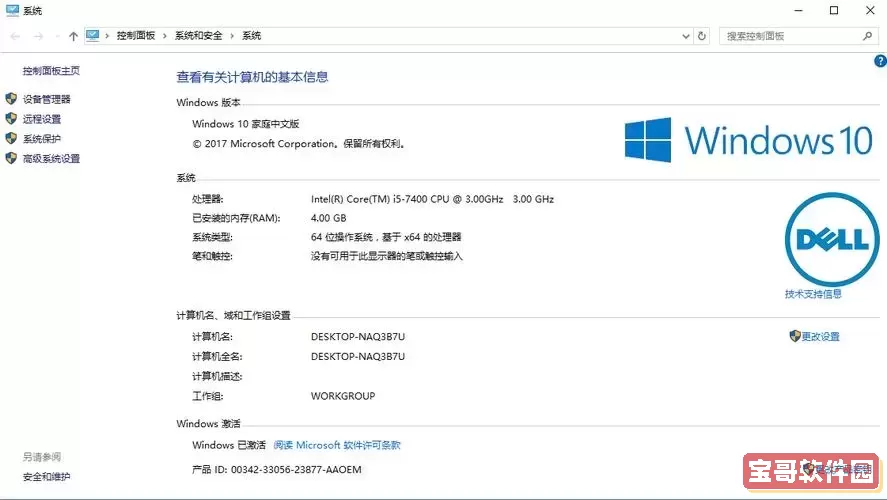
Task: Expand chevron before 控制面板 breadcrumb
Action: [x=107, y=36]
